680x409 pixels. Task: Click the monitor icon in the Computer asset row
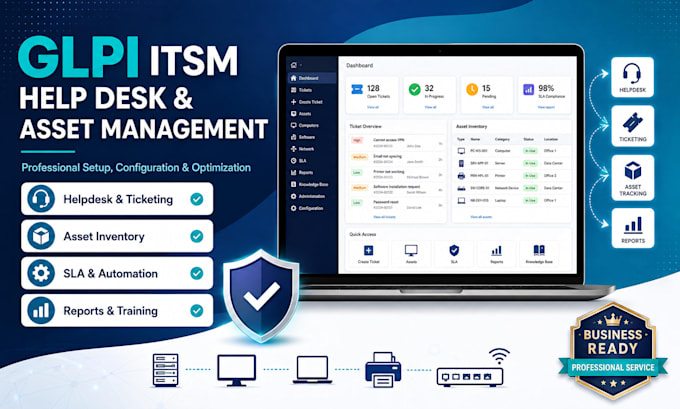461,151
